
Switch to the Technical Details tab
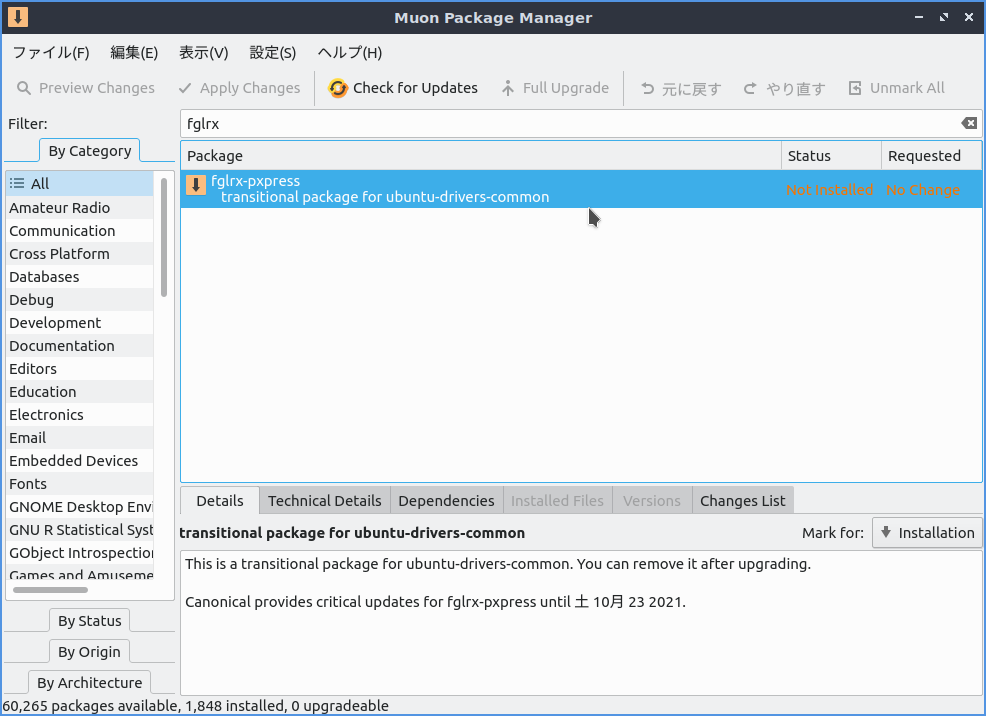click(x=324, y=500)
